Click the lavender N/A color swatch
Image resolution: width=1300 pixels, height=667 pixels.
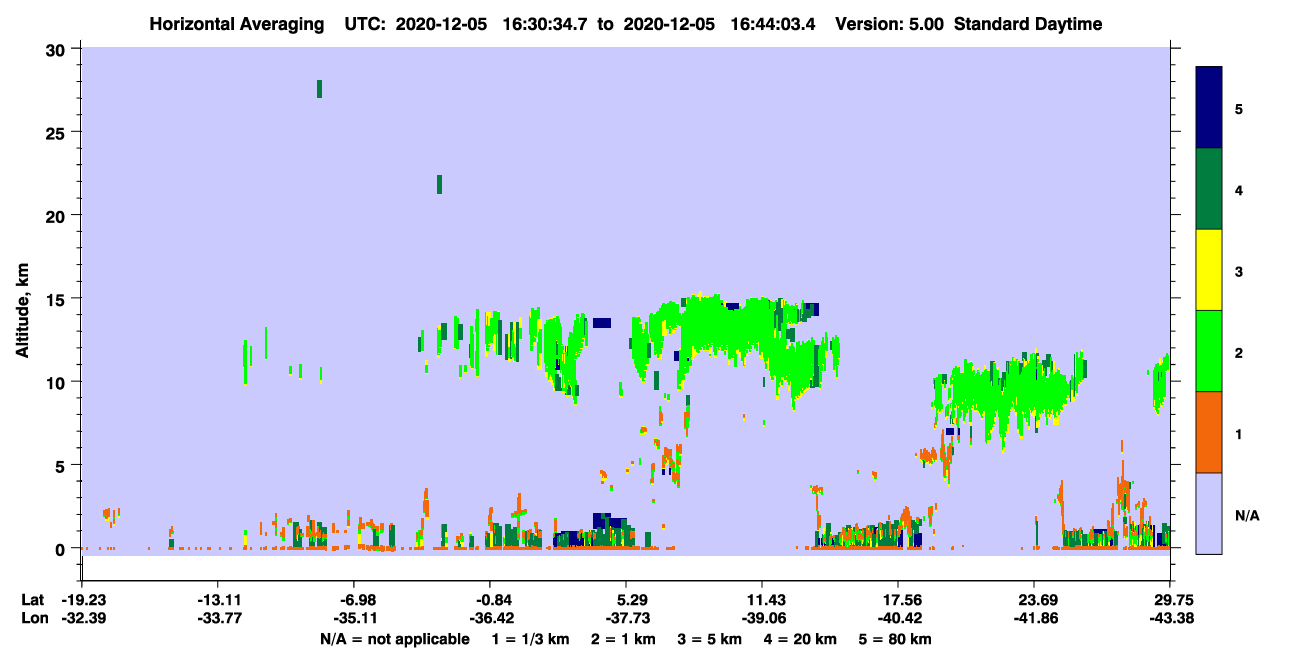[x=1209, y=513]
